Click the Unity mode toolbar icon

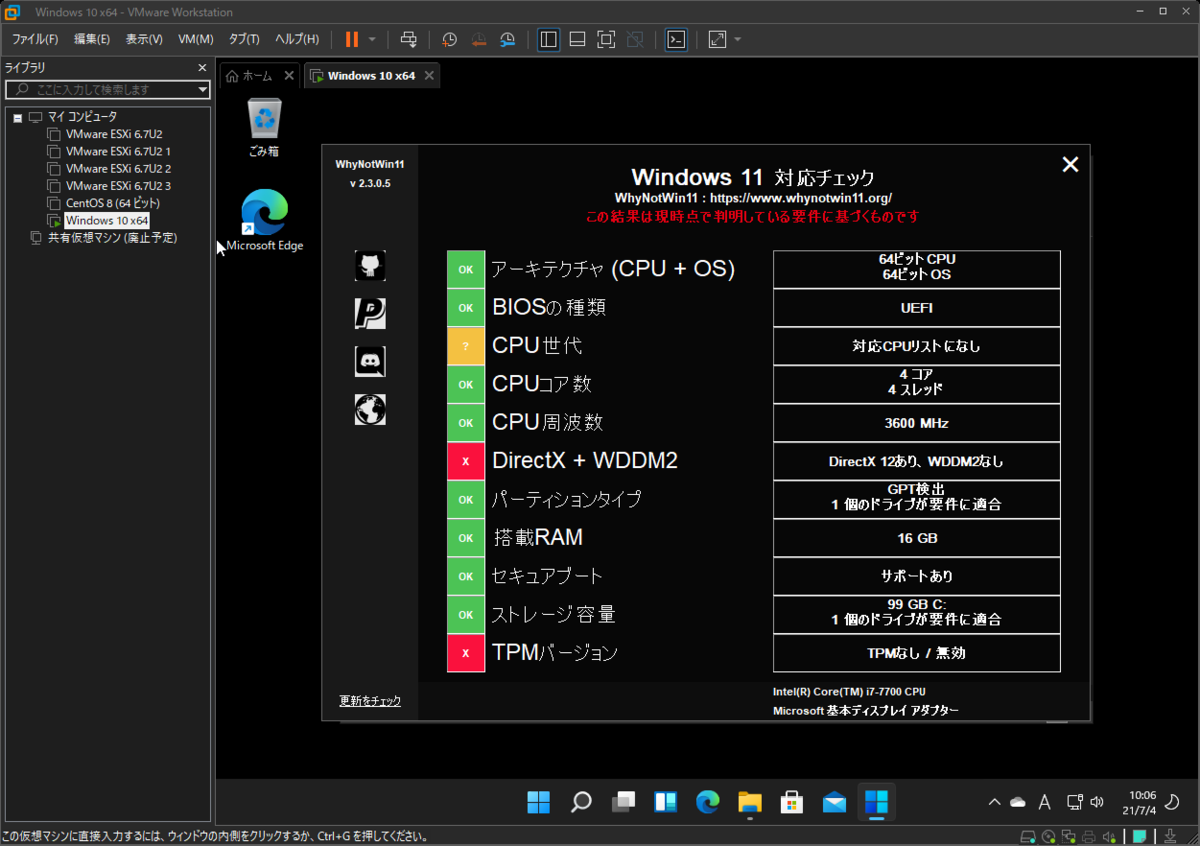click(x=635, y=39)
